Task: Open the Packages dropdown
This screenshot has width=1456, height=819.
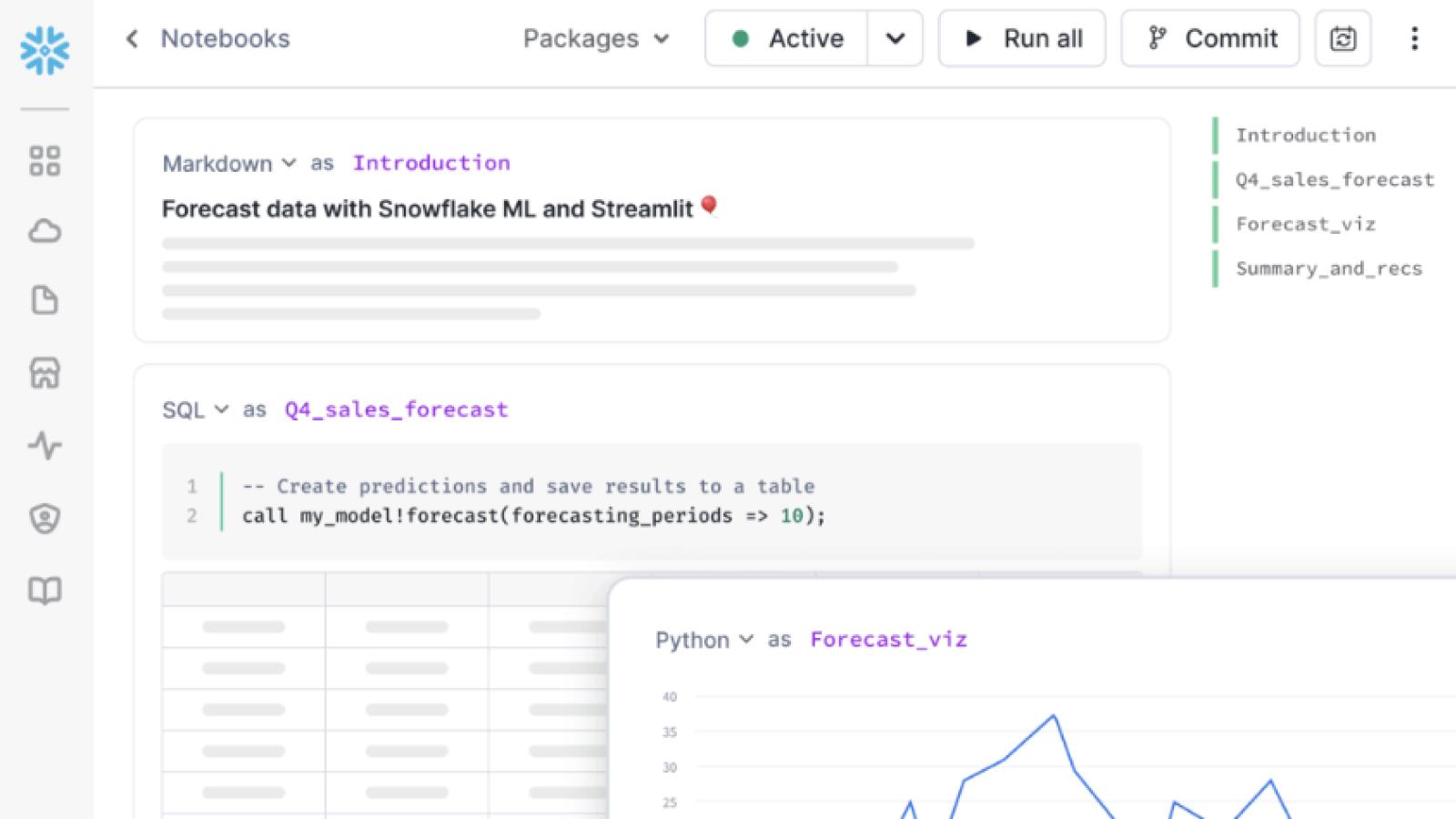Action: click(597, 38)
